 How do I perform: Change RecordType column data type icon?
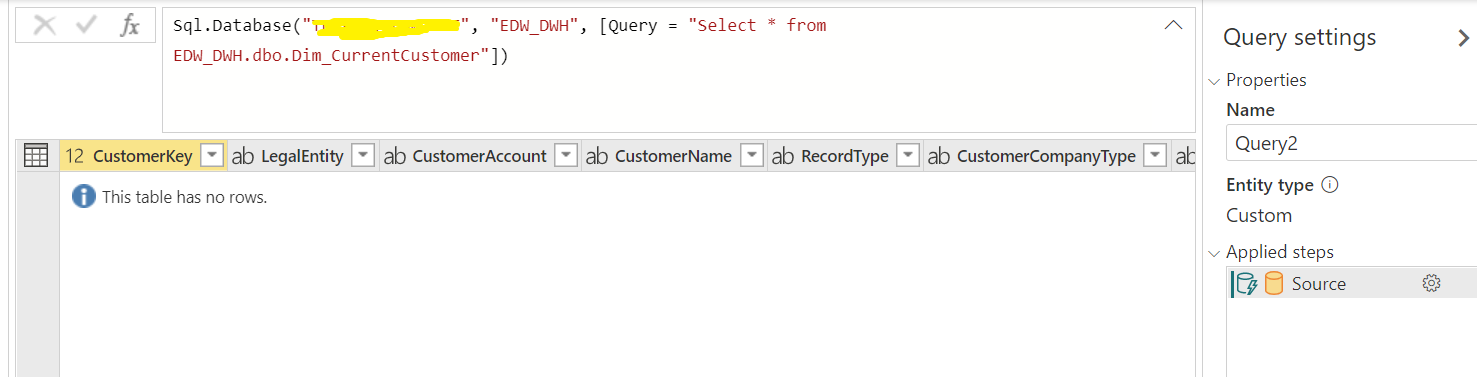pyautogui.click(x=783, y=156)
